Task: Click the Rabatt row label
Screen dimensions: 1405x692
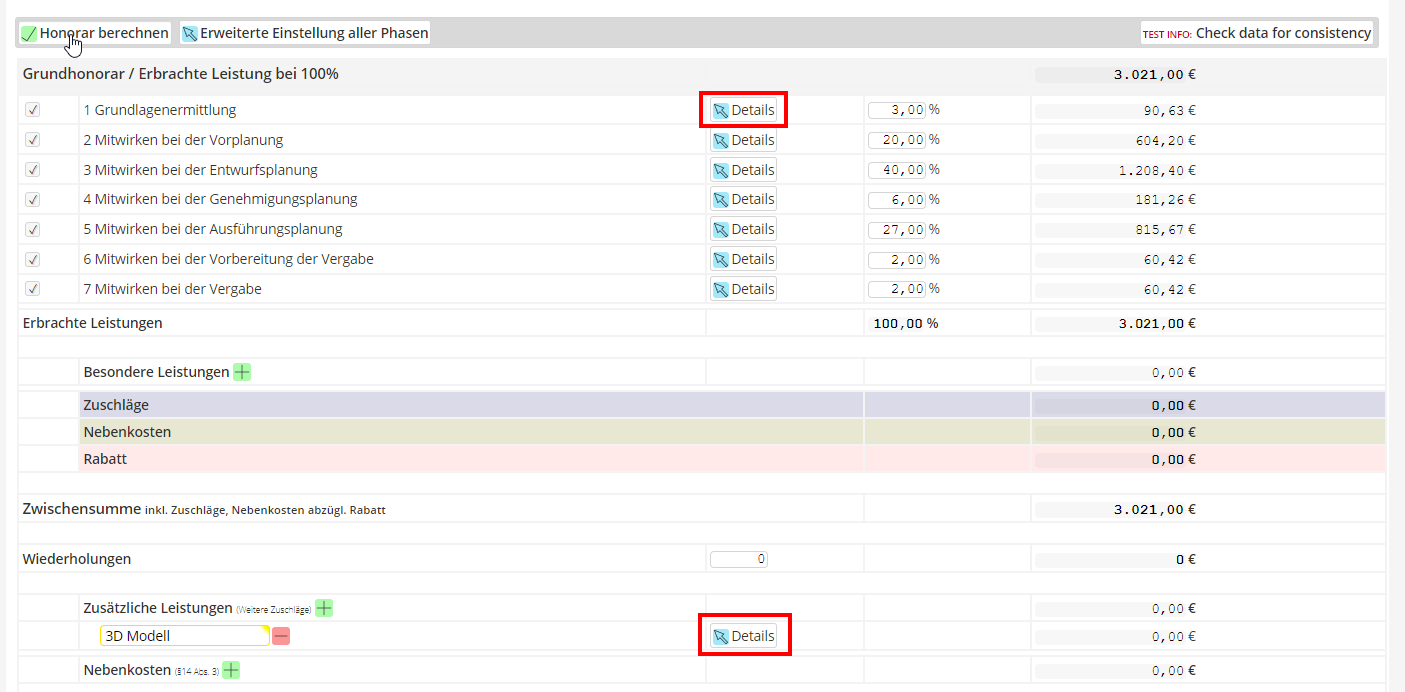Action: coord(105,459)
